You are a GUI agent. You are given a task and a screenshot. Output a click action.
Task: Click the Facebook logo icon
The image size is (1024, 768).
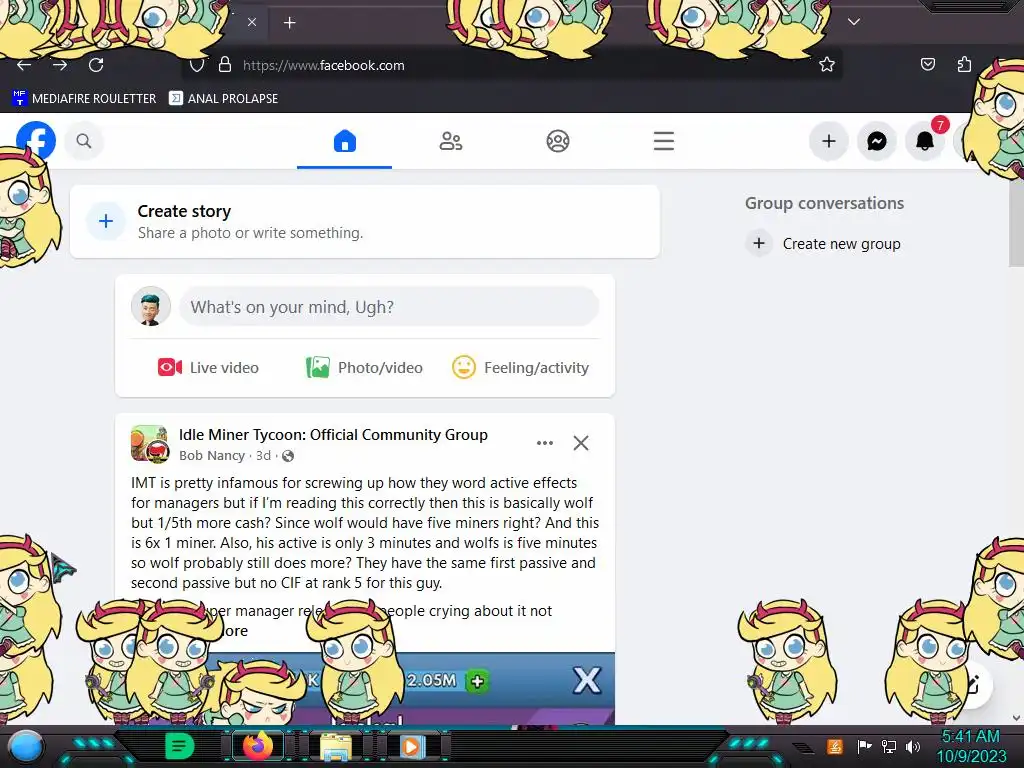click(x=36, y=140)
